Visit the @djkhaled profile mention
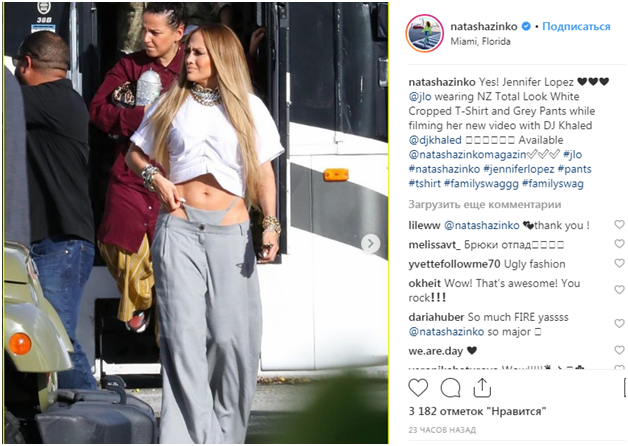This screenshot has width=628, height=446. click(435, 140)
